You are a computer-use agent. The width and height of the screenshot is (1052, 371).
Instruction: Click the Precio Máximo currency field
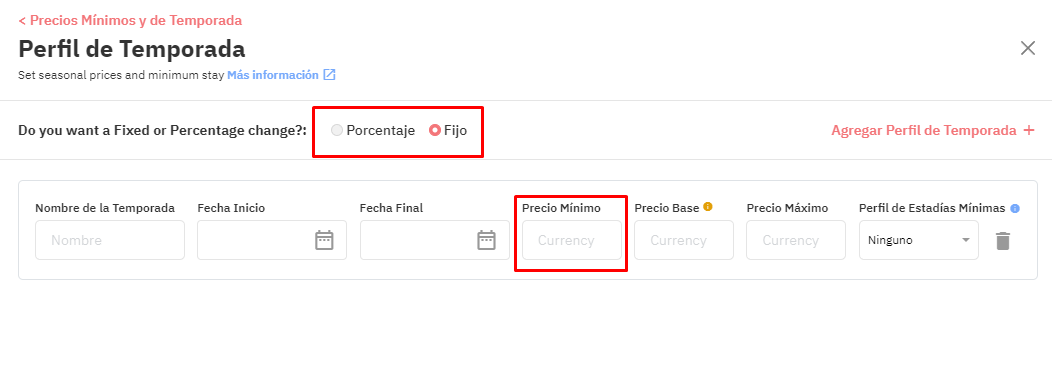[796, 240]
